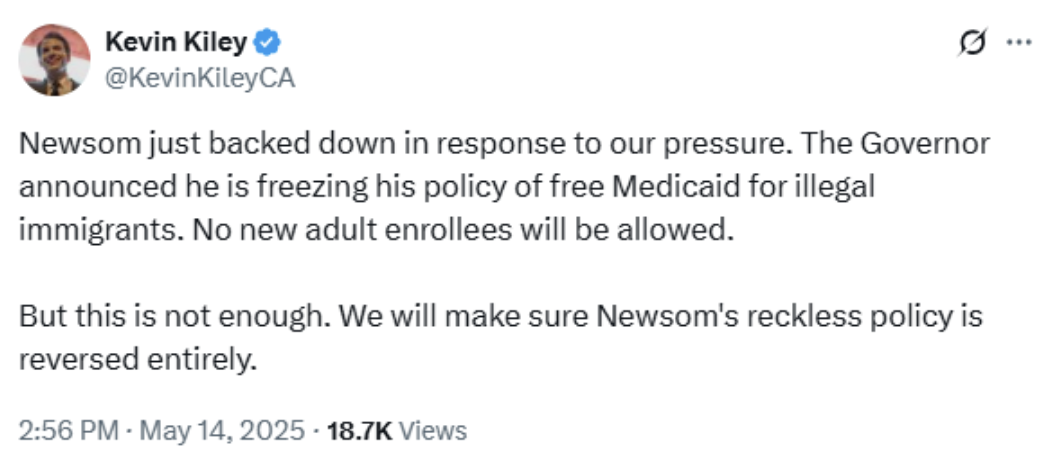The image size is (1058, 464).
Task: Visit the @KevinKileyCA handle link
Action: [x=200, y=78]
